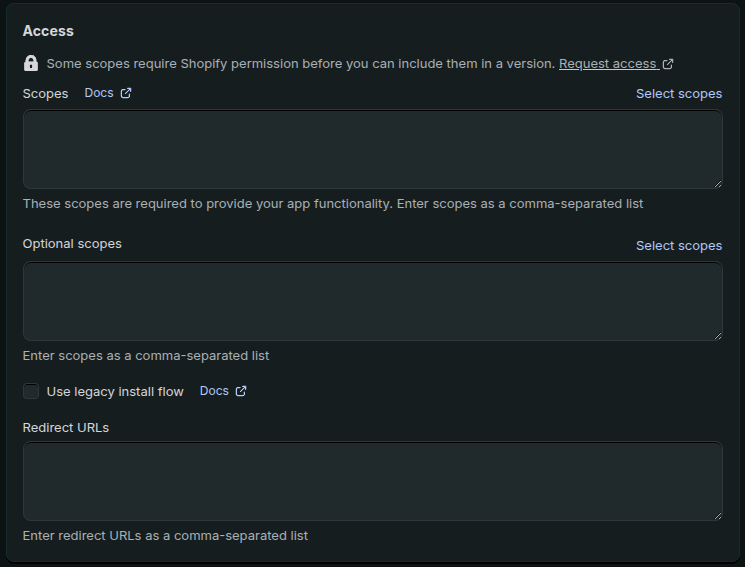
Task: Click the "Use legacy install flow" label text
Action: 115,392
